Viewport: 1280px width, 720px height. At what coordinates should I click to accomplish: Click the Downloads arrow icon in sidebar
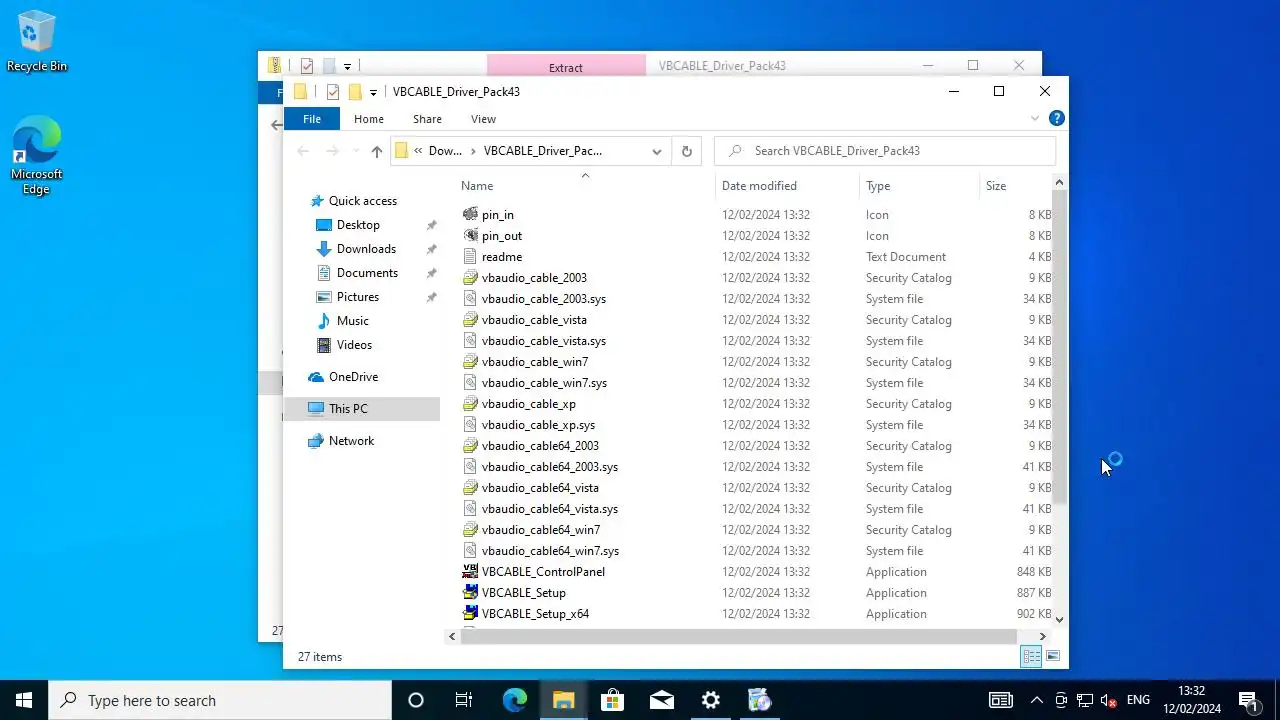[x=323, y=249]
